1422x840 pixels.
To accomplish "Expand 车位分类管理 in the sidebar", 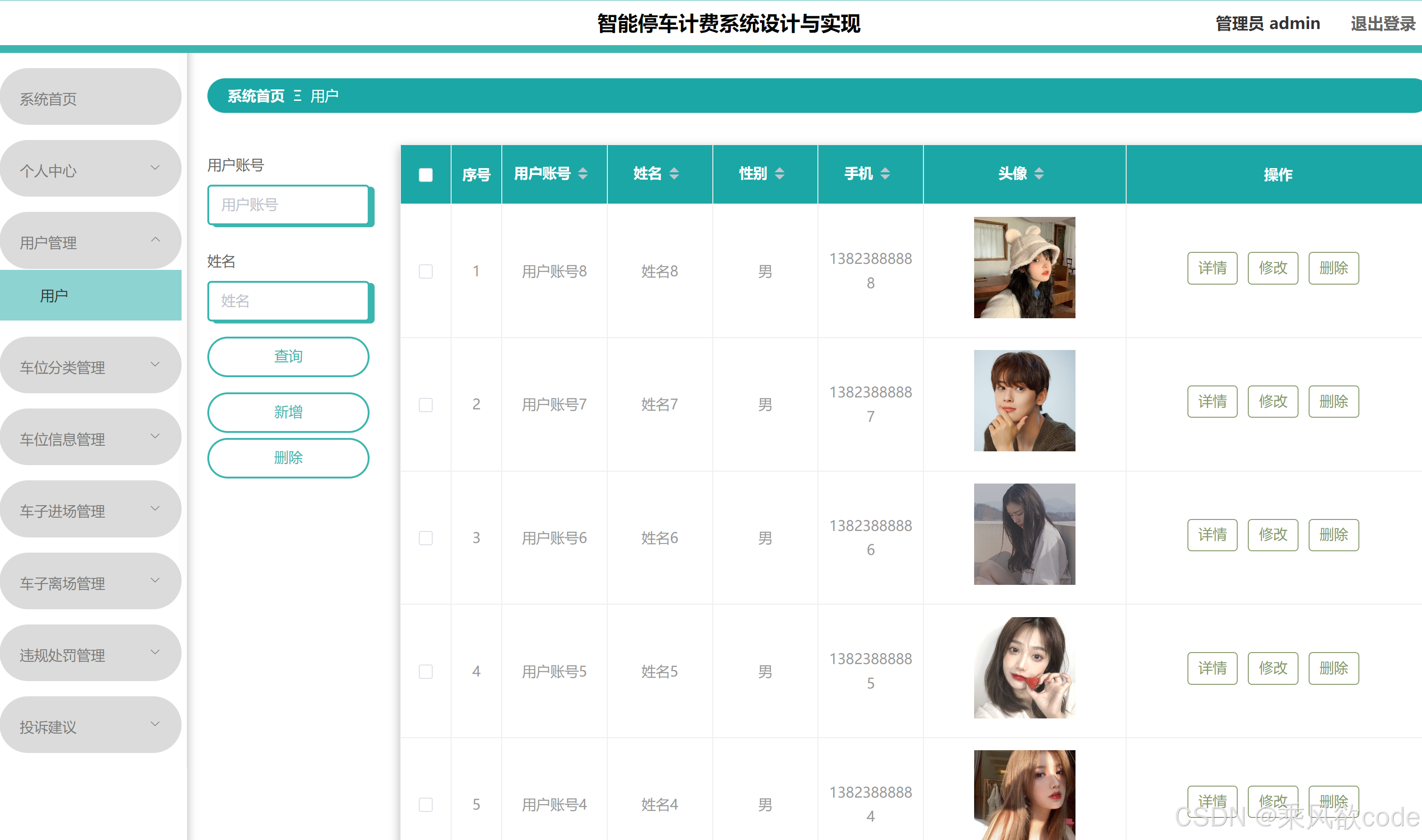I will 91,366.
